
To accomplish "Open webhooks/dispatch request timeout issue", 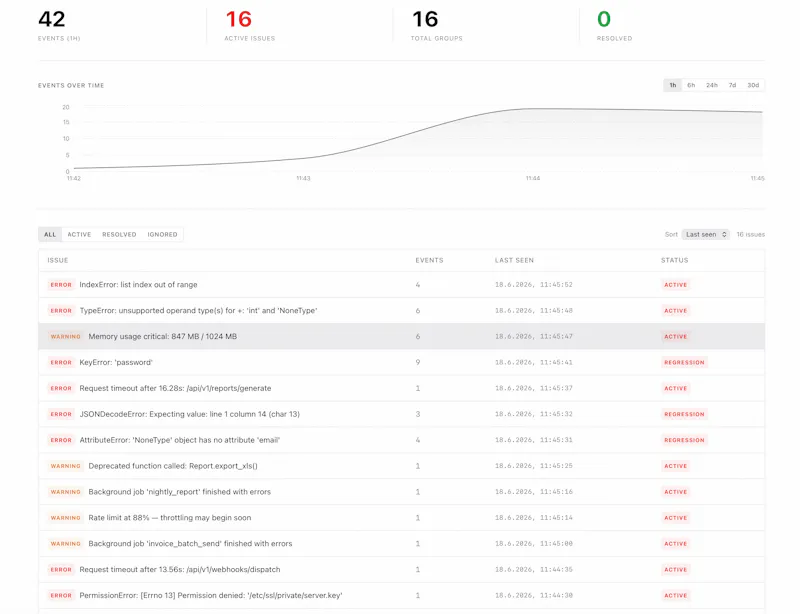I will pyautogui.click(x=401, y=570).
